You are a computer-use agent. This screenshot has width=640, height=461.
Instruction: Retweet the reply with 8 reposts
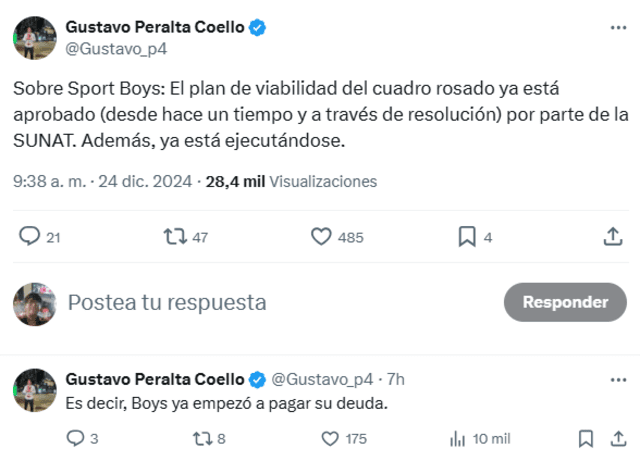point(201,438)
